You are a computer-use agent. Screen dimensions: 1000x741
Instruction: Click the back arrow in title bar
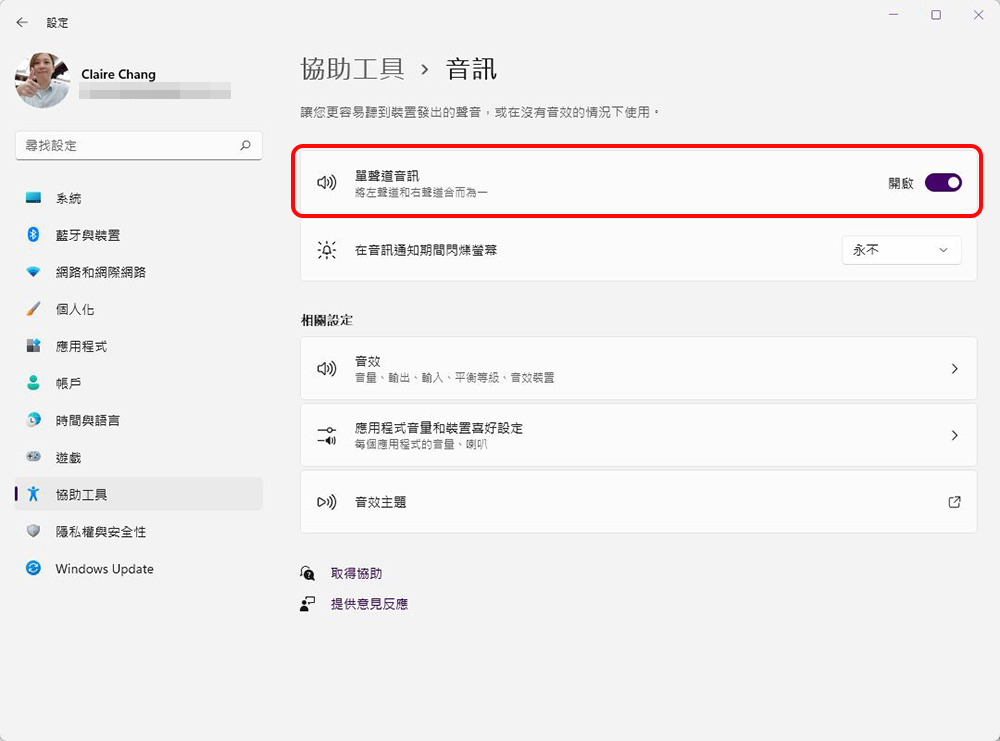tap(22, 22)
